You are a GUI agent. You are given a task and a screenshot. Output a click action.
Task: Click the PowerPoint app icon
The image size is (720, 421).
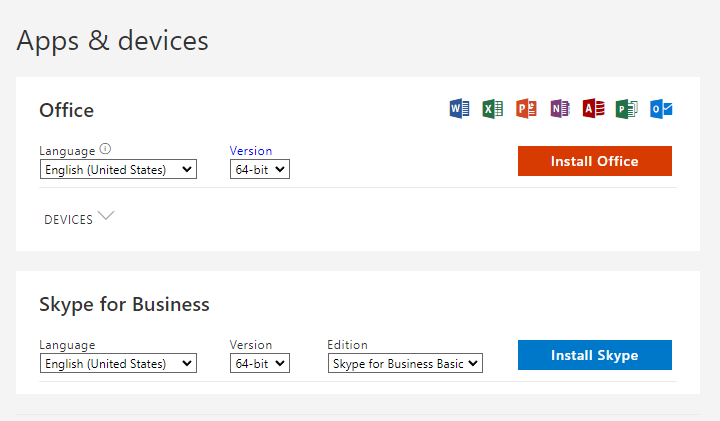(526, 109)
